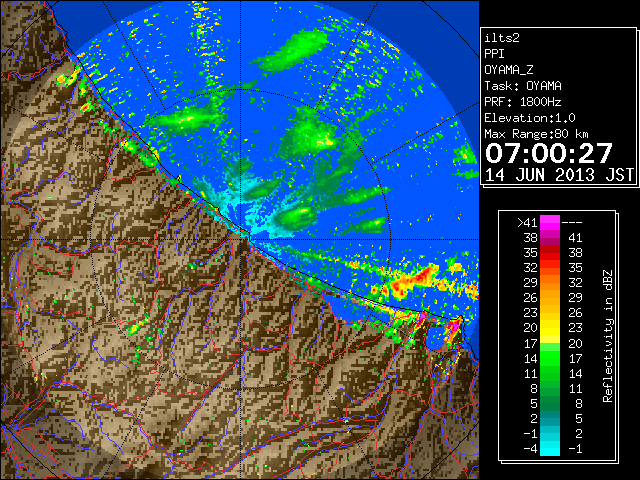The height and width of the screenshot is (480, 640).
Task: Click the 'Max Range:80 km' text
Action: point(536,134)
